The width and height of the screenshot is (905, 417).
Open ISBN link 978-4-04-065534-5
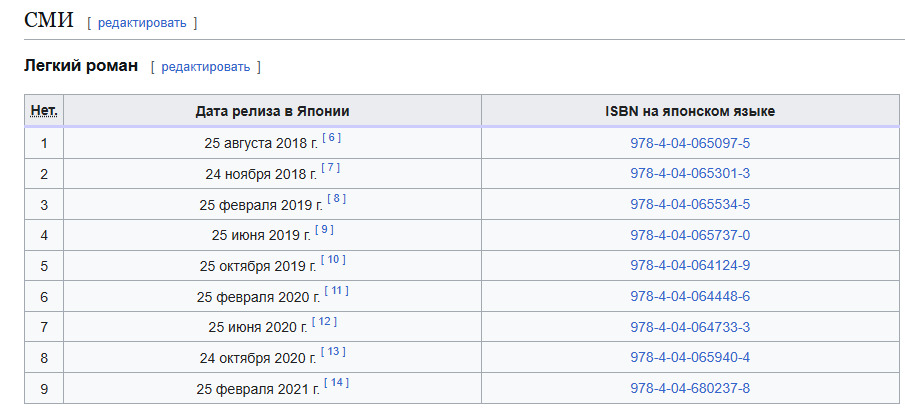(x=690, y=205)
